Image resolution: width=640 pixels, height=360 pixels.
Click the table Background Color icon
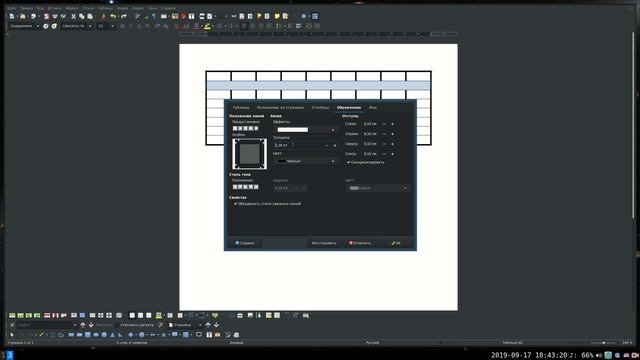[x=158, y=316]
